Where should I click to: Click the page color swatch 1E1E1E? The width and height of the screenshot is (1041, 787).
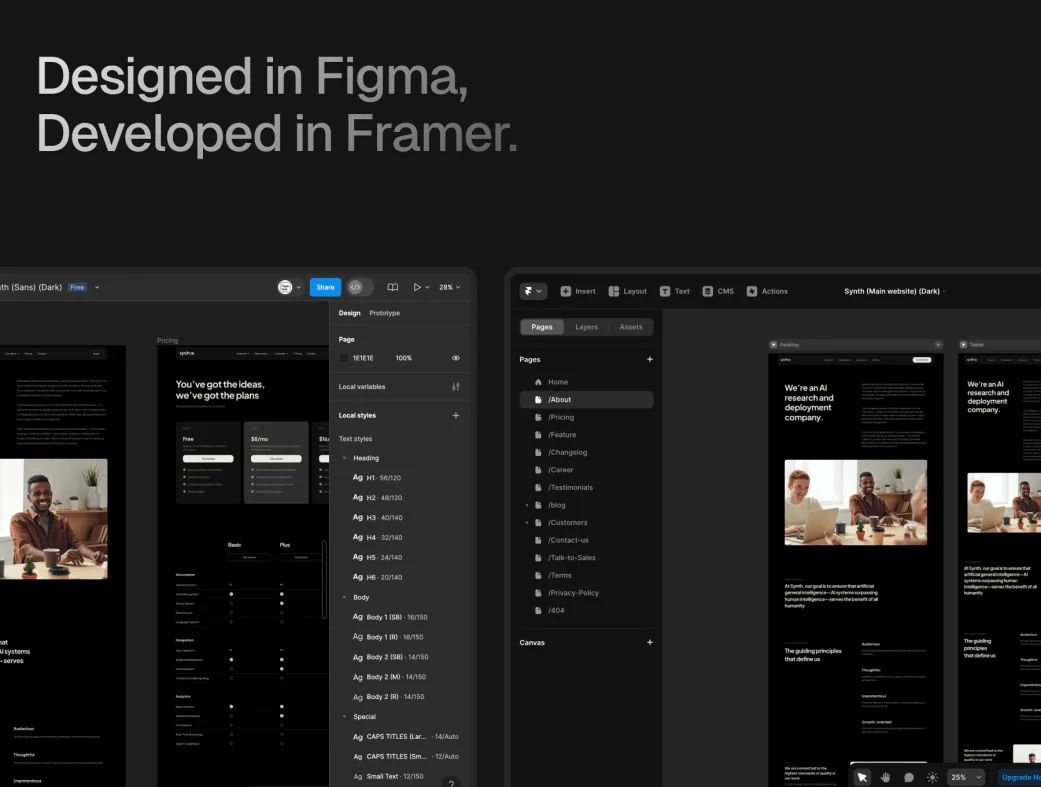pos(344,358)
